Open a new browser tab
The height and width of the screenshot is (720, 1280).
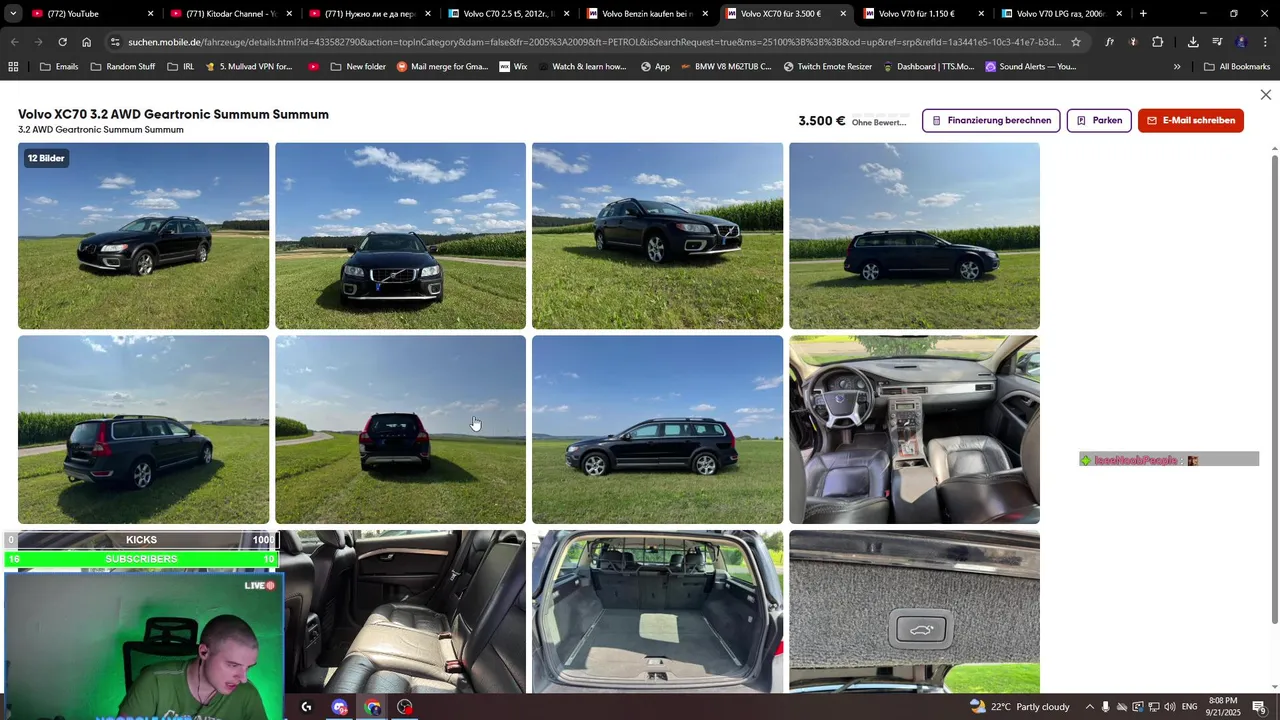coord(1143,14)
